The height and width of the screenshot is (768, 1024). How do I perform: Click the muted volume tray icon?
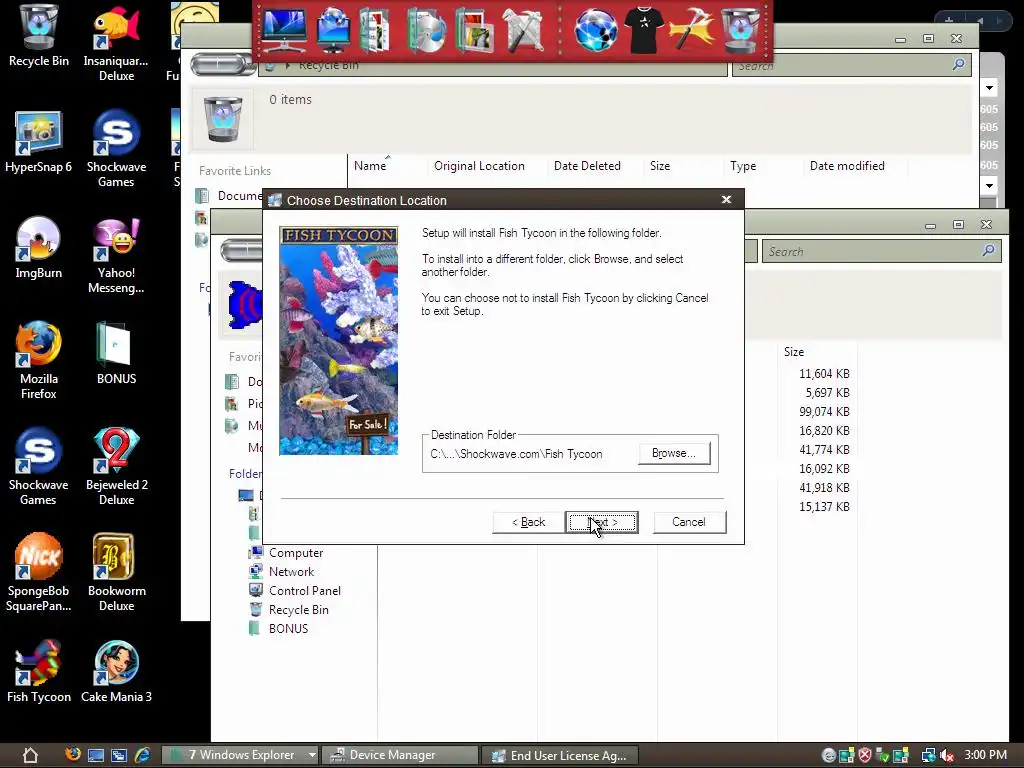tap(948, 756)
